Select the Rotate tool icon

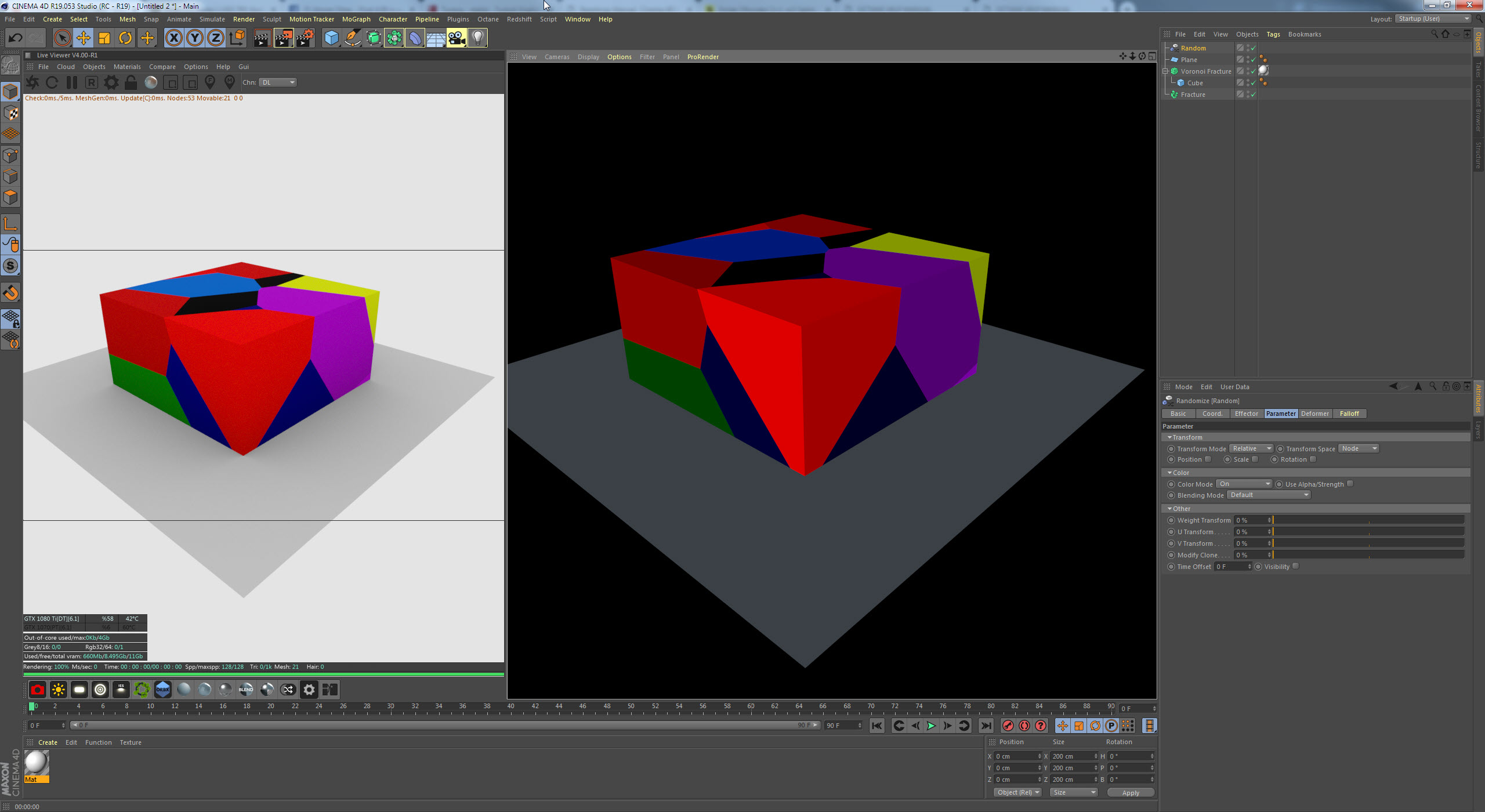pos(125,38)
